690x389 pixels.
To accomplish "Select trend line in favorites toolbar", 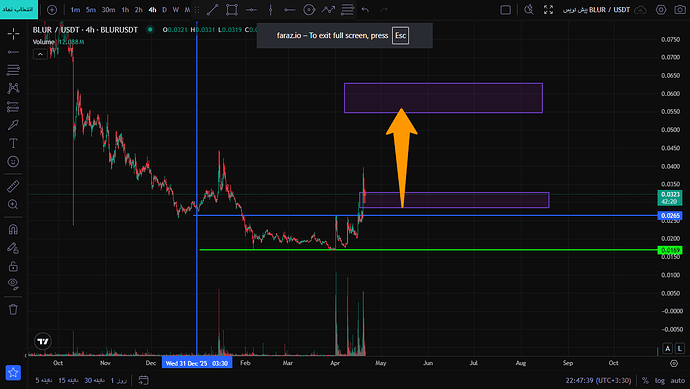I will tap(213, 10).
